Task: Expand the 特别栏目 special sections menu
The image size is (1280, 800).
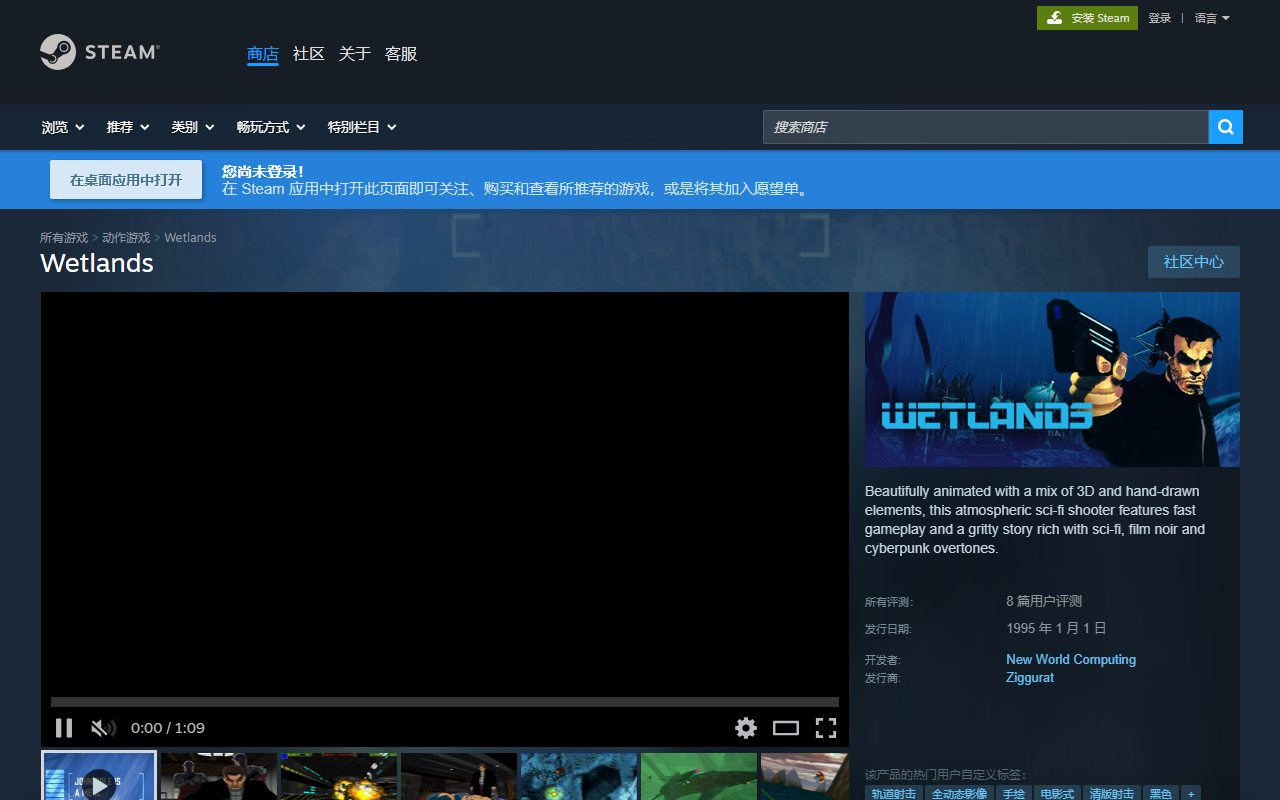Action: 362,127
